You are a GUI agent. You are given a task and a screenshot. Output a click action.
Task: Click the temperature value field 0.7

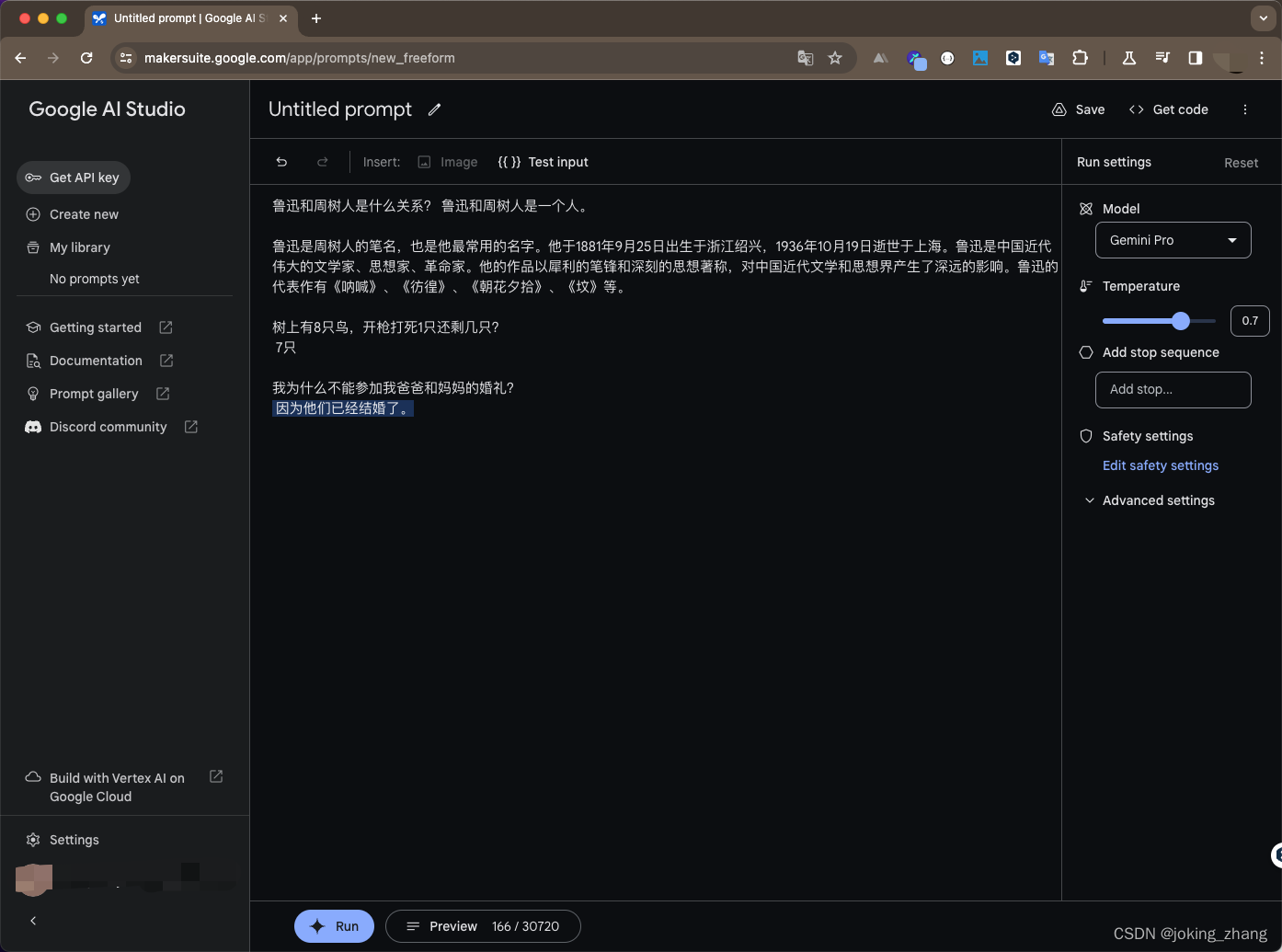point(1250,321)
